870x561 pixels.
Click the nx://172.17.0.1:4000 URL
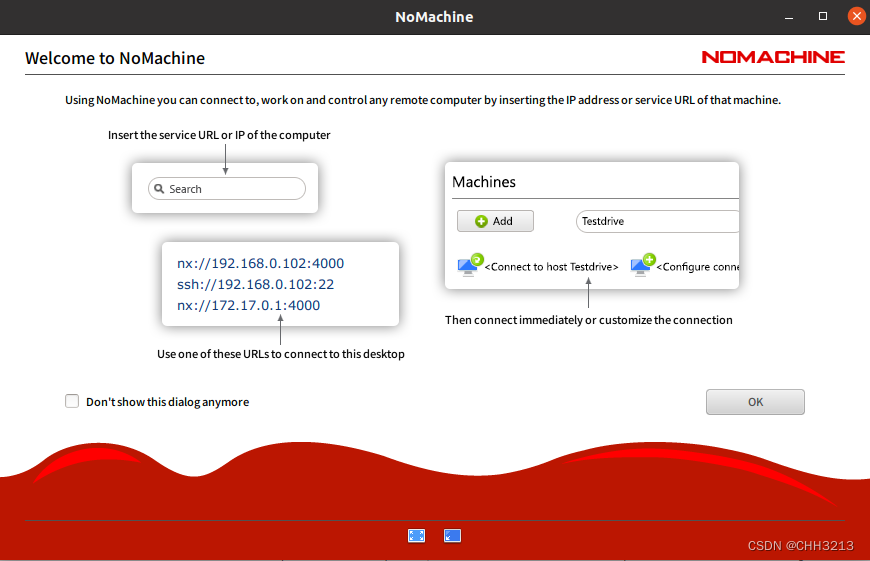[x=249, y=305]
